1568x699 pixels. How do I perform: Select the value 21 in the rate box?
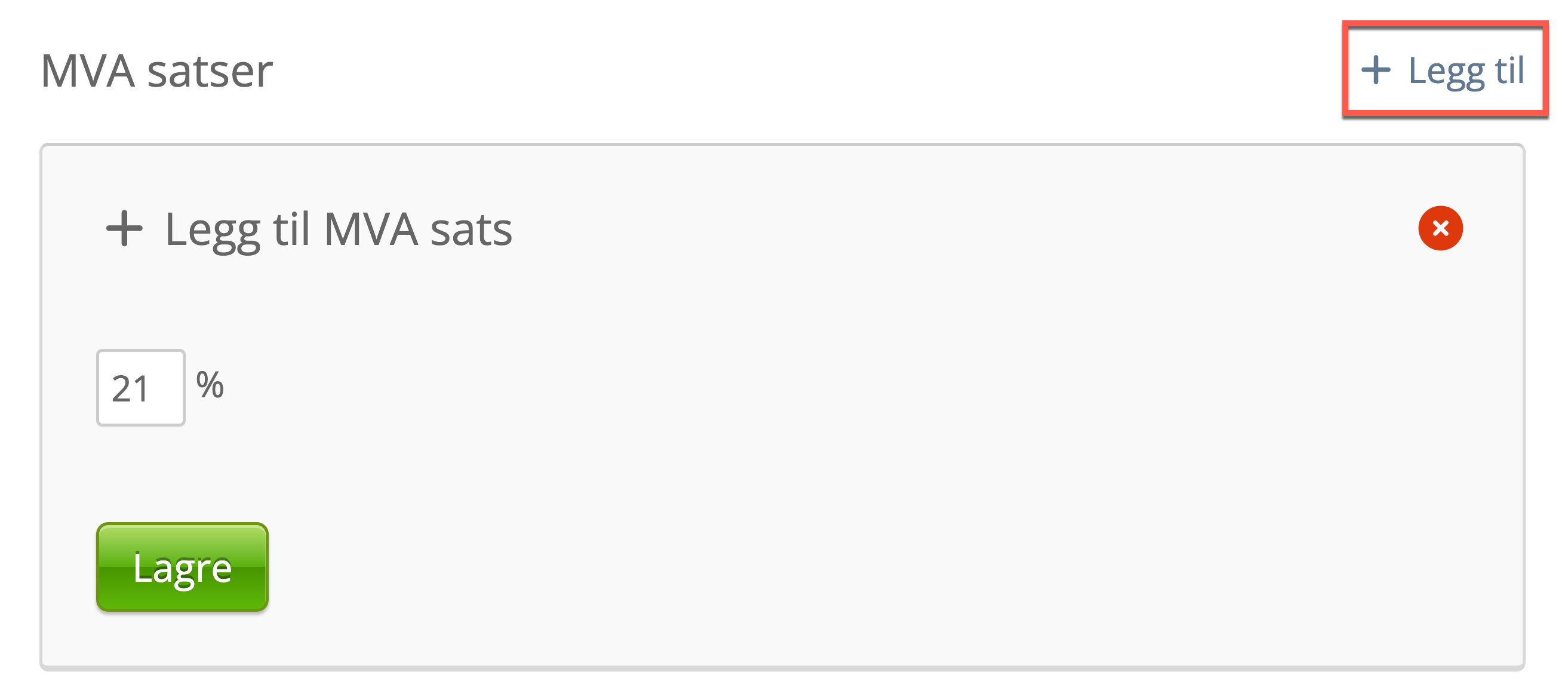(130, 388)
